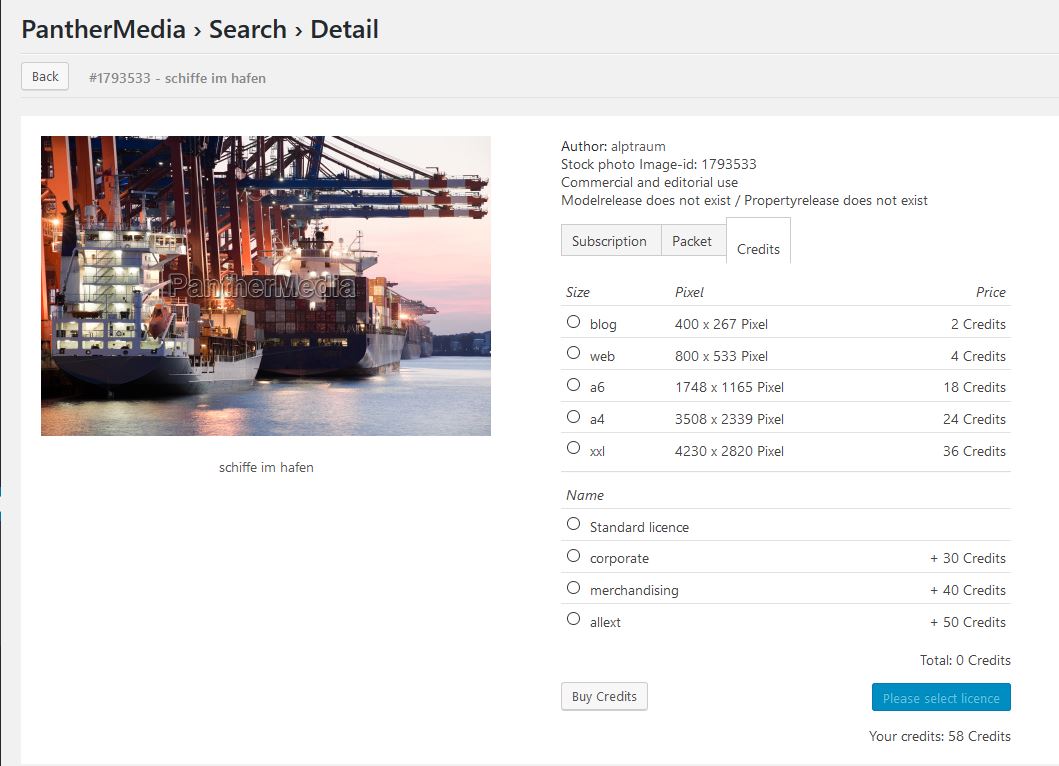Click the 'Your credits: 58 Credits' text
This screenshot has width=1059, height=766.
[939, 736]
